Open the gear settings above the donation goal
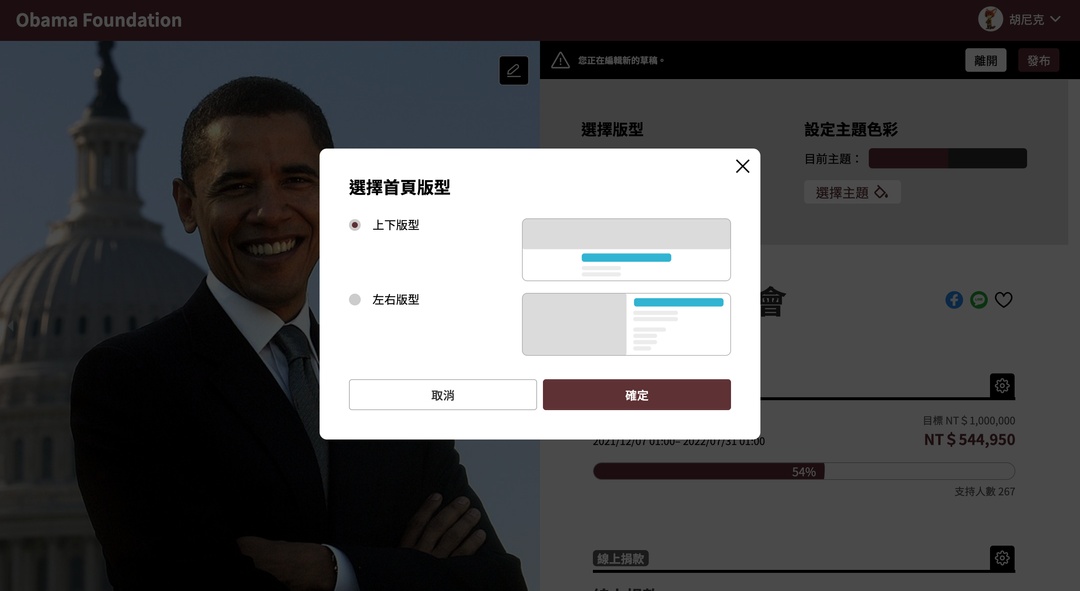This screenshot has width=1080, height=591. pos(1002,386)
